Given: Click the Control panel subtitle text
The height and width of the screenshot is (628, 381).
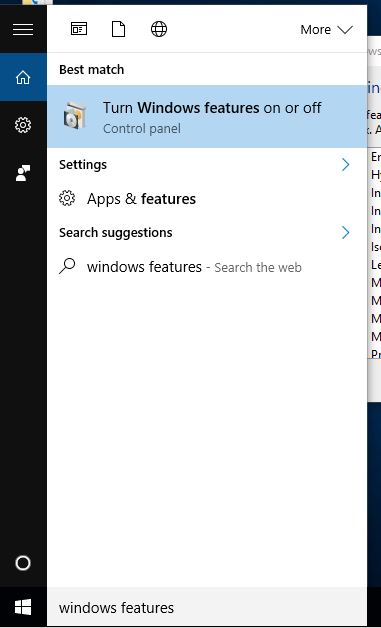Looking at the screenshot, I should tap(142, 129).
